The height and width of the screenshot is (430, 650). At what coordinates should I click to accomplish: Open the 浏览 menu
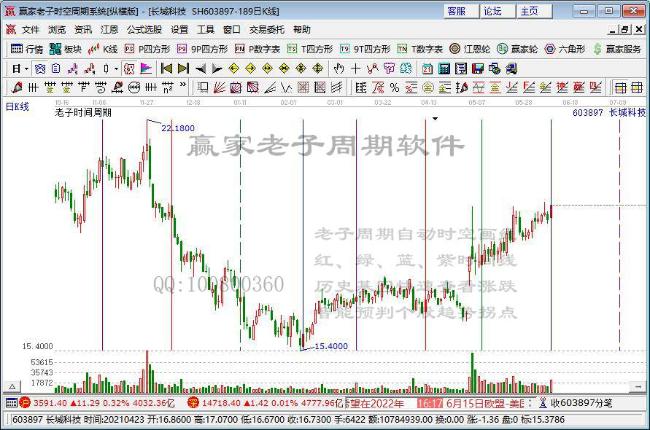pyautogui.click(x=56, y=30)
